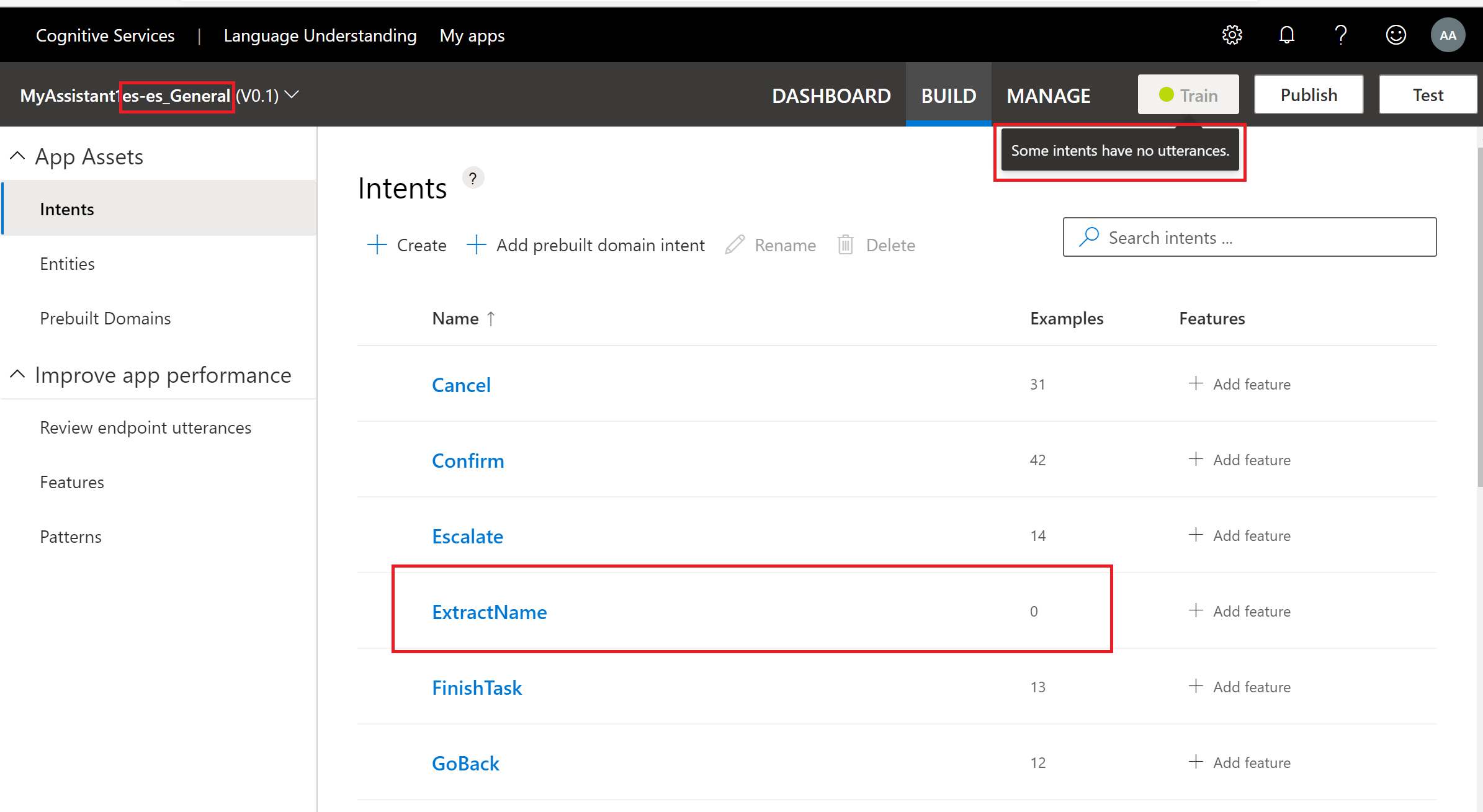The image size is (1483, 812).
Task: Open the GoBack intent
Action: 465,763
